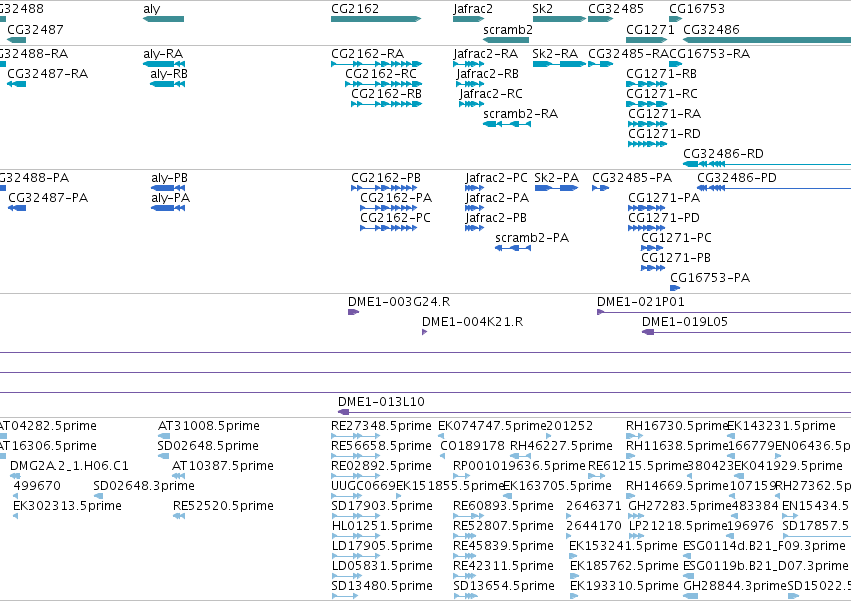Select the RE52520.5prime EST label
The width and height of the screenshot is (851, 601).
pyautogui.click(x=223, y=506)
